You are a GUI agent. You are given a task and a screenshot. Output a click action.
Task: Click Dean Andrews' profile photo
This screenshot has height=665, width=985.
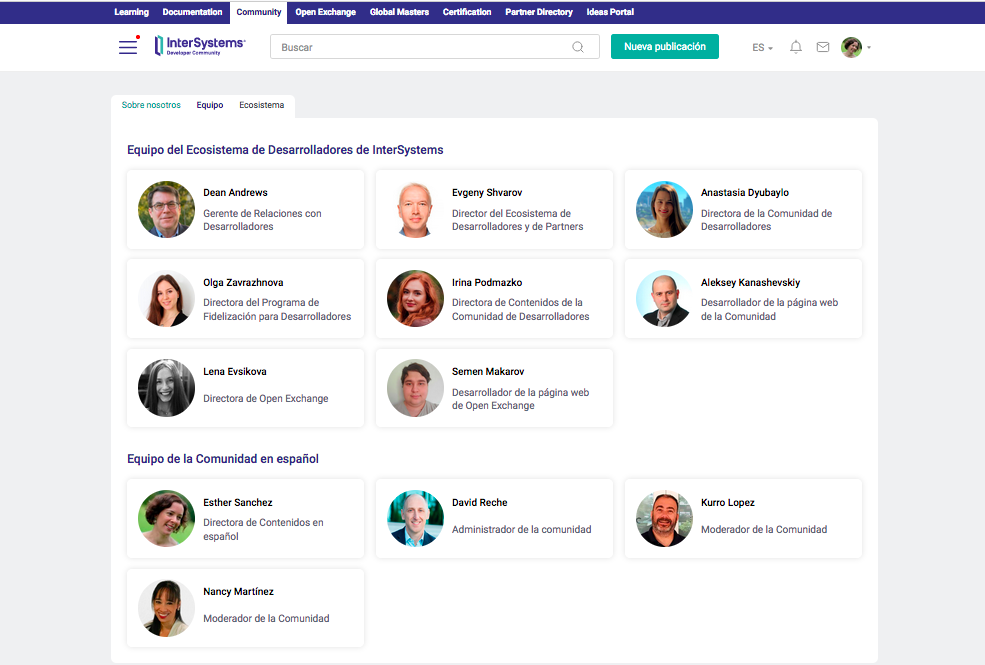(x=166, y=209)
